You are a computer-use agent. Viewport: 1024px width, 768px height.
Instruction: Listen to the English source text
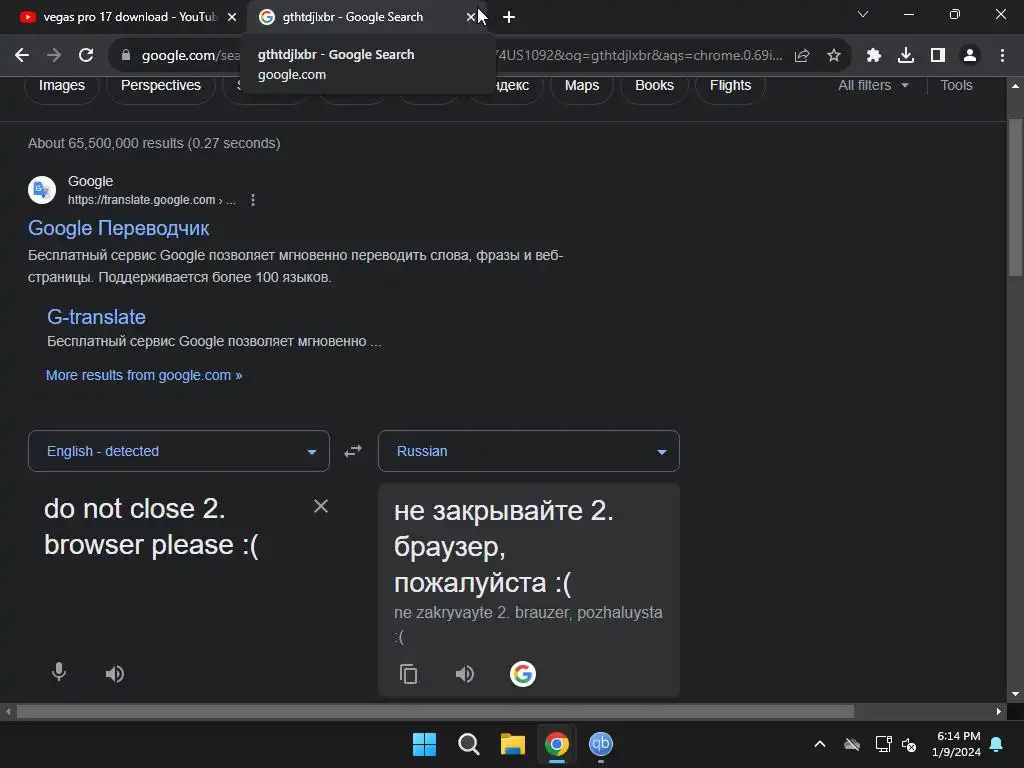[115, 674]
